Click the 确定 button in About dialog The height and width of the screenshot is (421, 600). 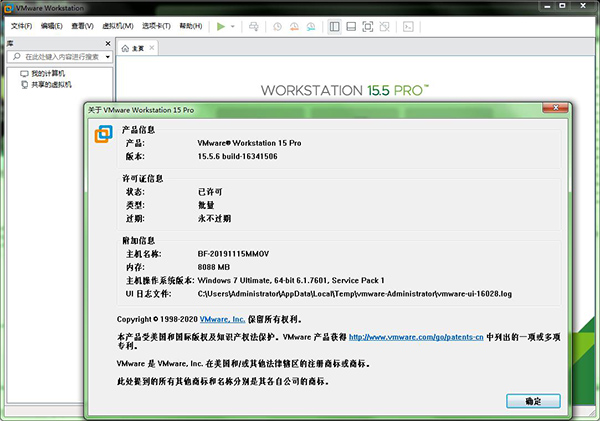[533, 401]
